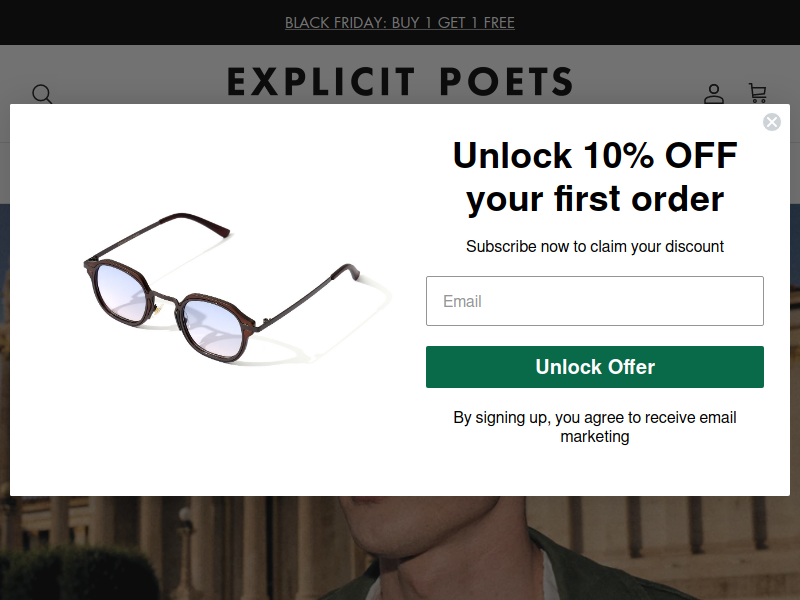Screen dimensions: 800x600
Task: Click the green Unlock Offer button
Action: click(x=594, y=367)
